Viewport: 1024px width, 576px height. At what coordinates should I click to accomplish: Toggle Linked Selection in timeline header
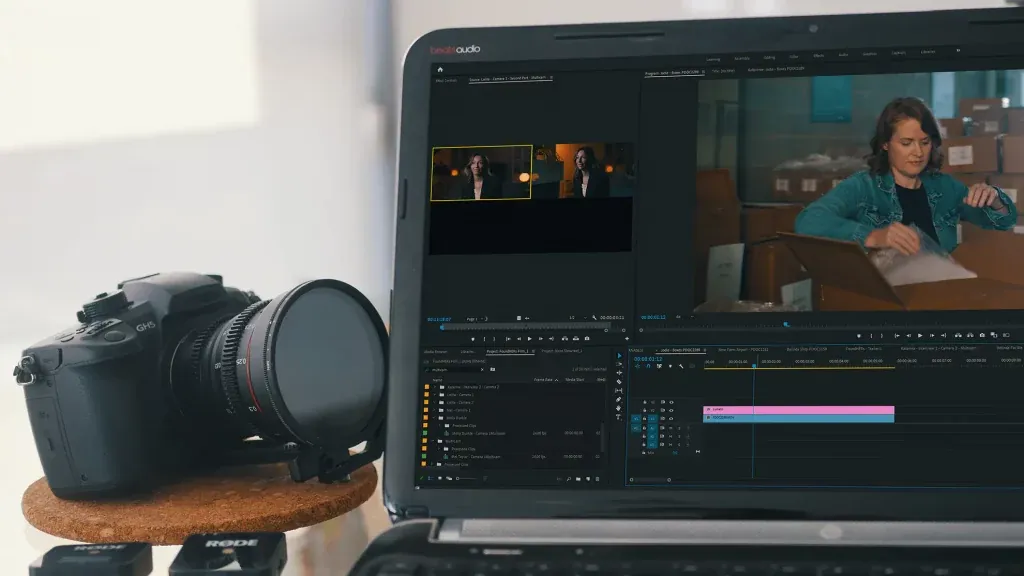(x=660, y=366)
